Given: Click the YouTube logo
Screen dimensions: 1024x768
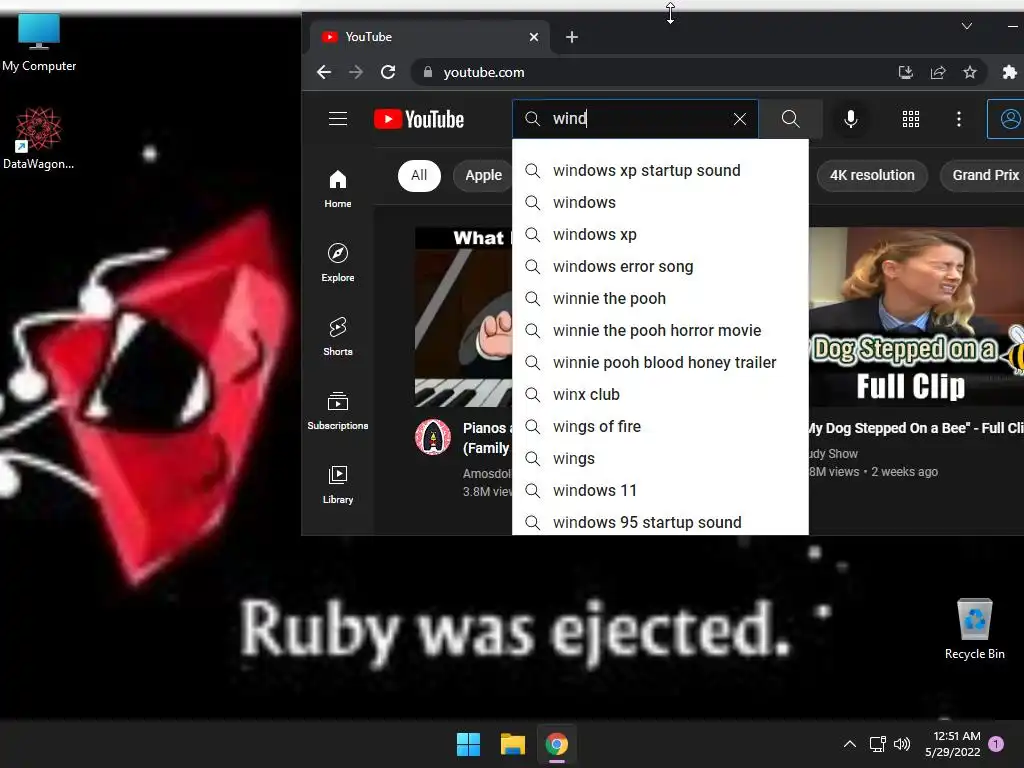Looking at the screenshot, I should [x=419, y=119].
